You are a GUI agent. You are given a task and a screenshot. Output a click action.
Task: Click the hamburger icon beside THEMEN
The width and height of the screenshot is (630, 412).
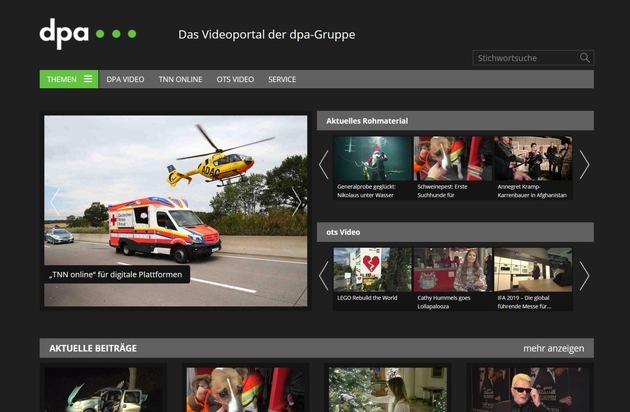[x=88, y=79]
